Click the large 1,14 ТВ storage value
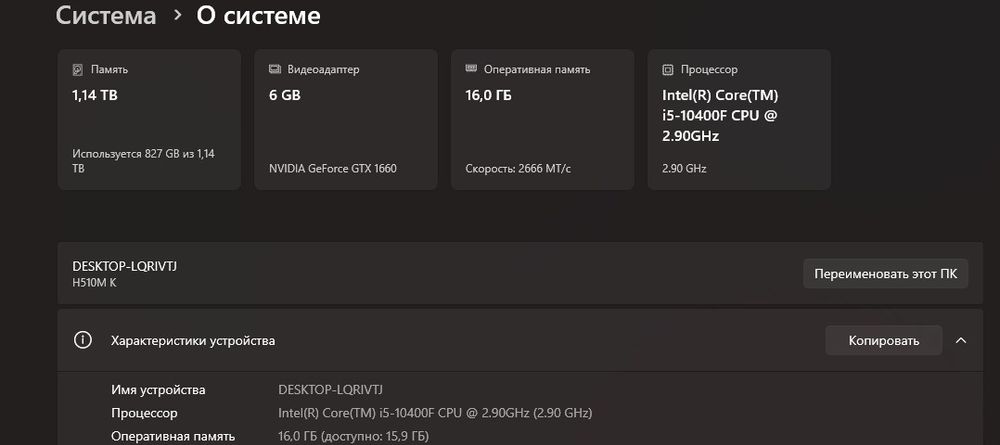 (96, 96)
